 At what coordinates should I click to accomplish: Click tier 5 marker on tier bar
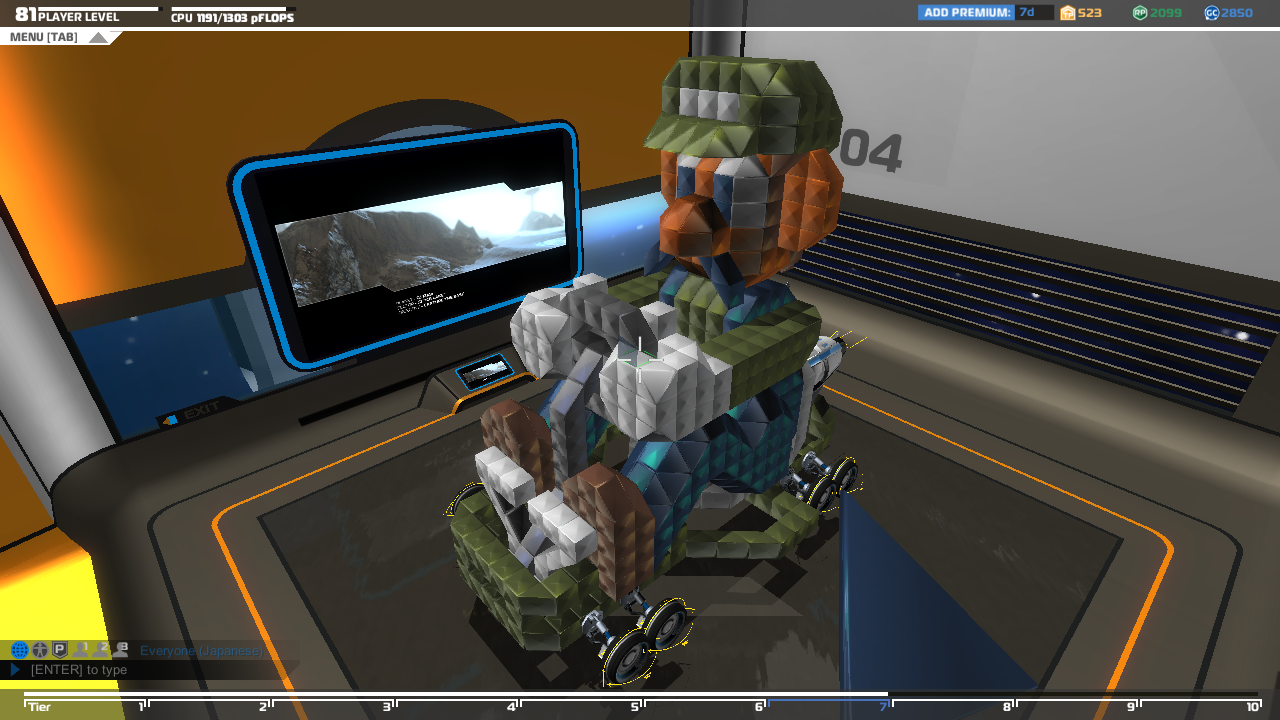tap(635, 706)
